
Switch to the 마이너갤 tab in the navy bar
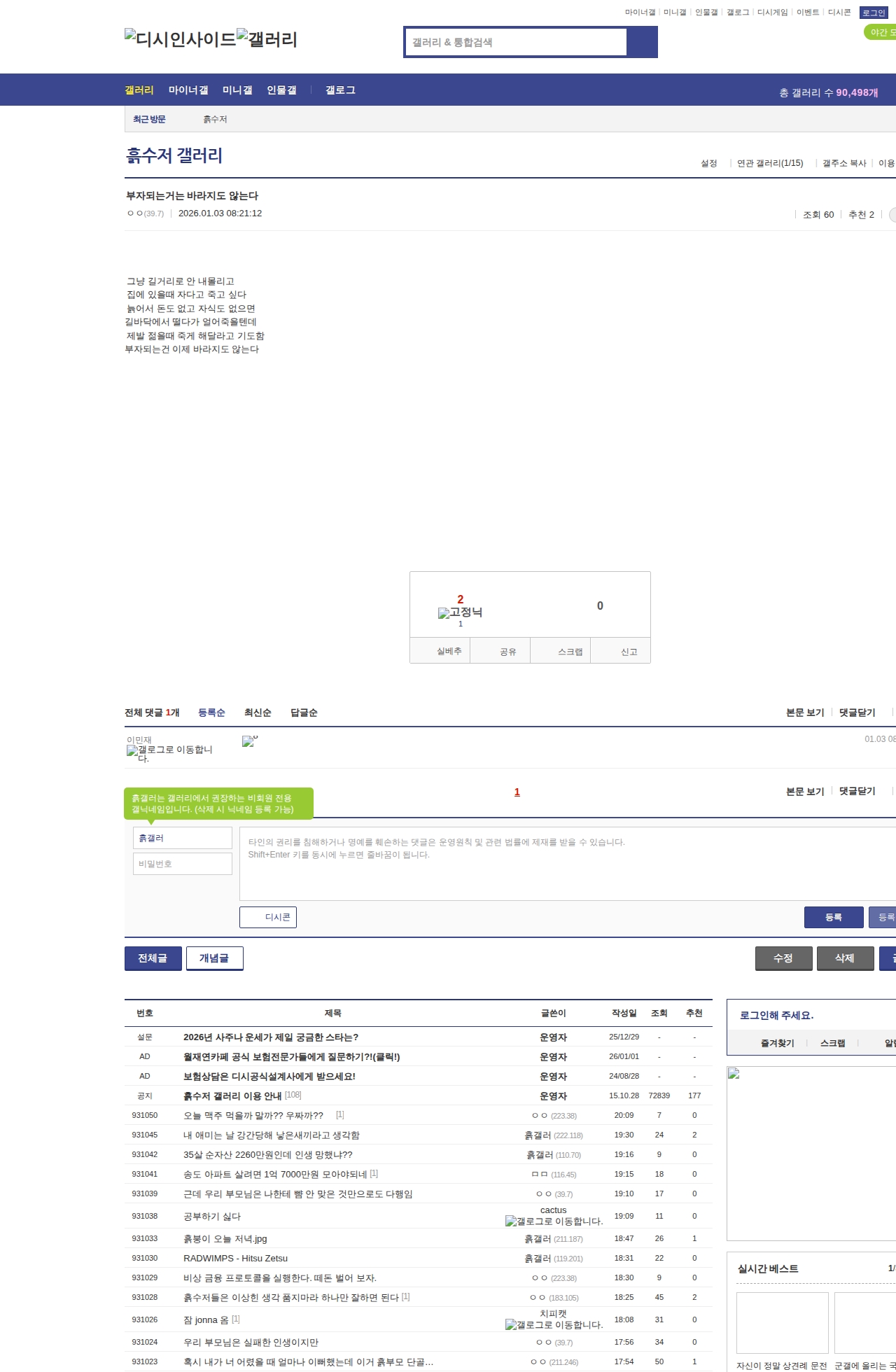[188, 90]
